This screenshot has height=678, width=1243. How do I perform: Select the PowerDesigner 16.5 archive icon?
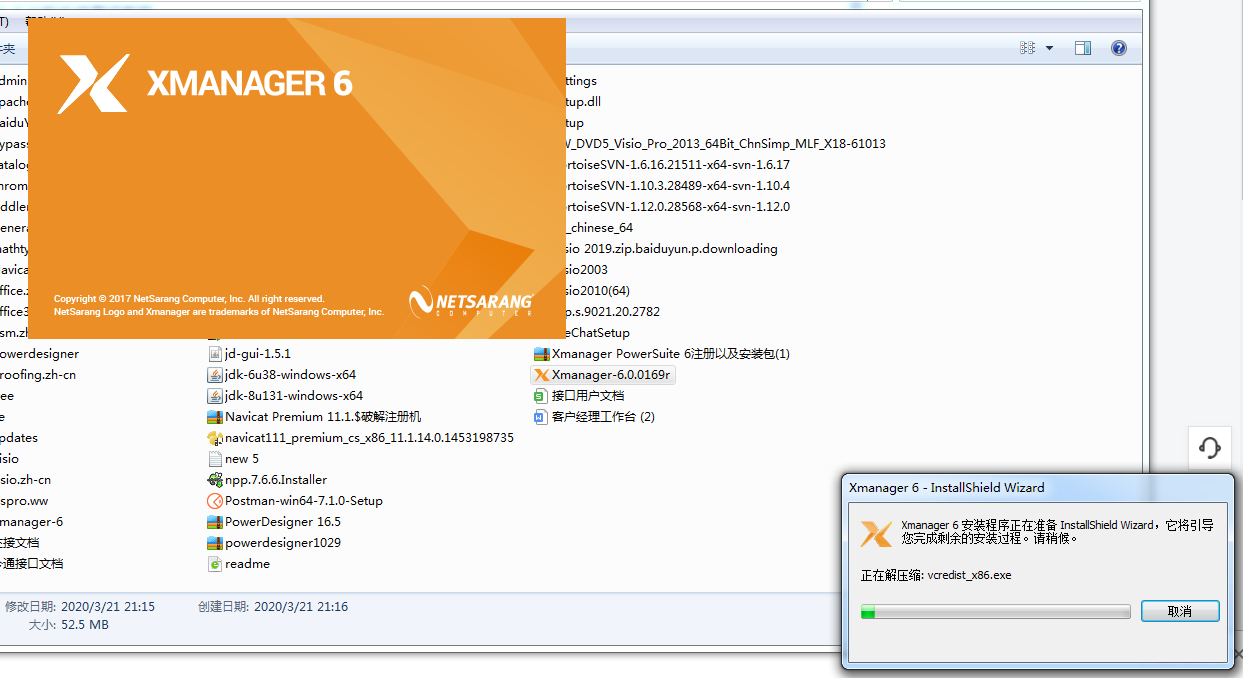(214, 521)
